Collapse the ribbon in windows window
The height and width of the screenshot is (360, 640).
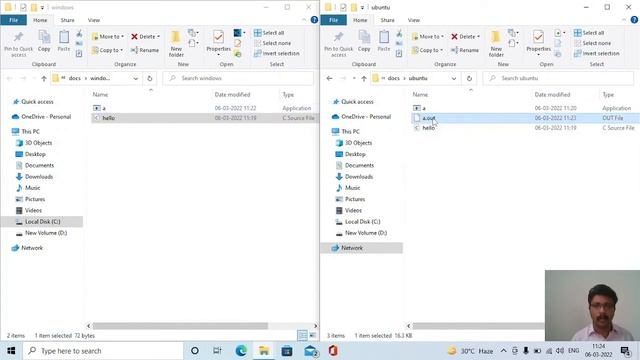304,20
